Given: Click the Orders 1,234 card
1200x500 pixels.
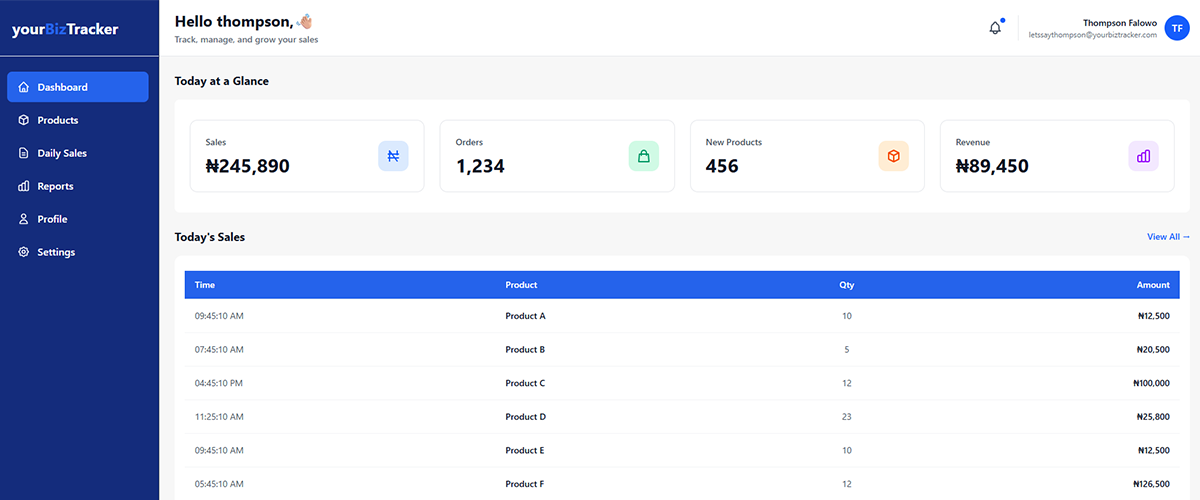Looking at the screenshot, I should [557, 156].
